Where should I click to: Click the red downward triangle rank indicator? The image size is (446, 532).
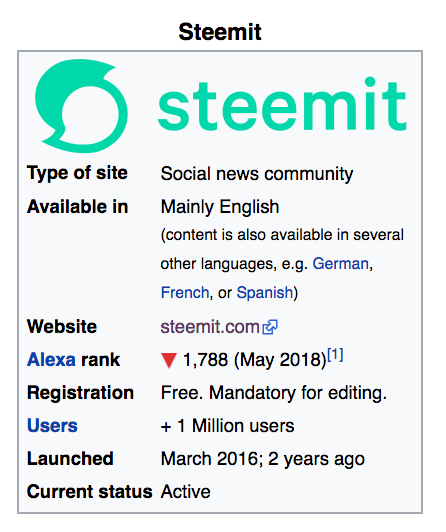tap(169, 360)
